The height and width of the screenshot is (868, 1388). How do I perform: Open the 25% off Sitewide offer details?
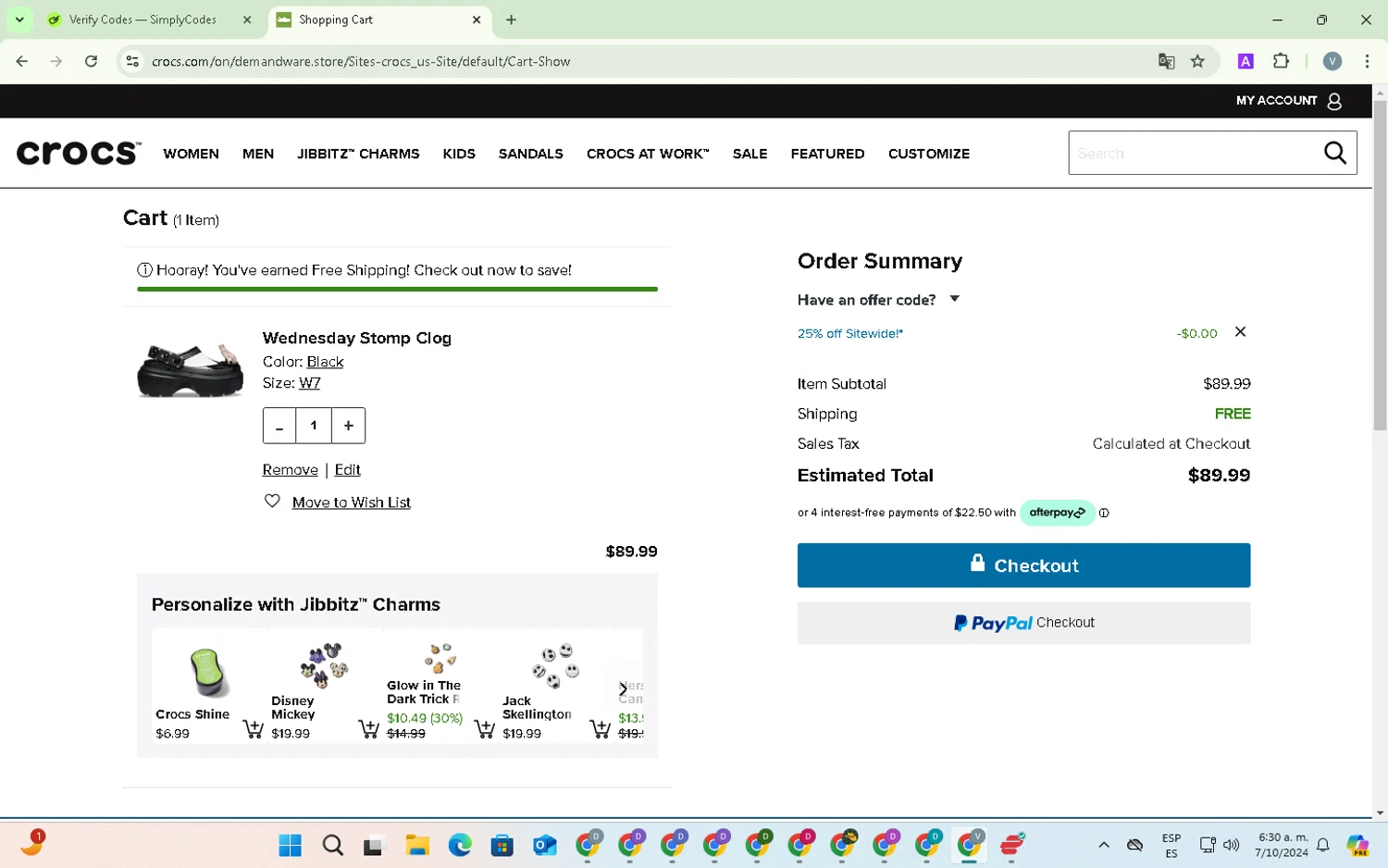[850, 333]
